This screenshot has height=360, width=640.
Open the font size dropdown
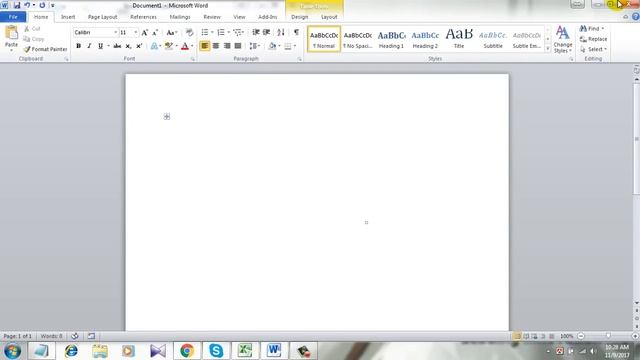click(136, 32)
